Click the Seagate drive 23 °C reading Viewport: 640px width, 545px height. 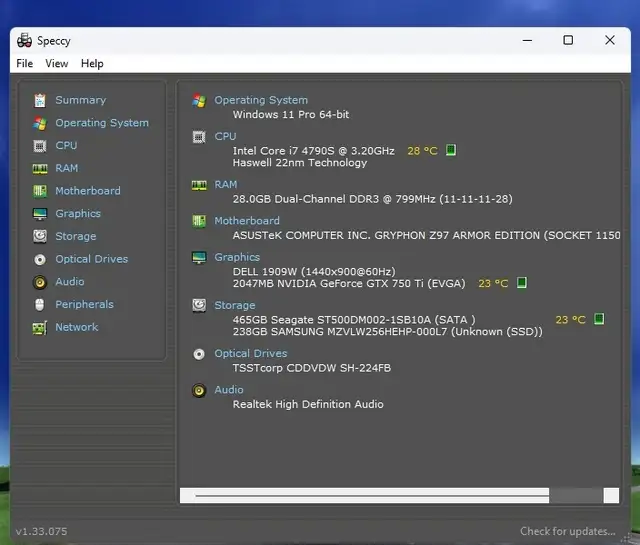[x=571, y=320]
